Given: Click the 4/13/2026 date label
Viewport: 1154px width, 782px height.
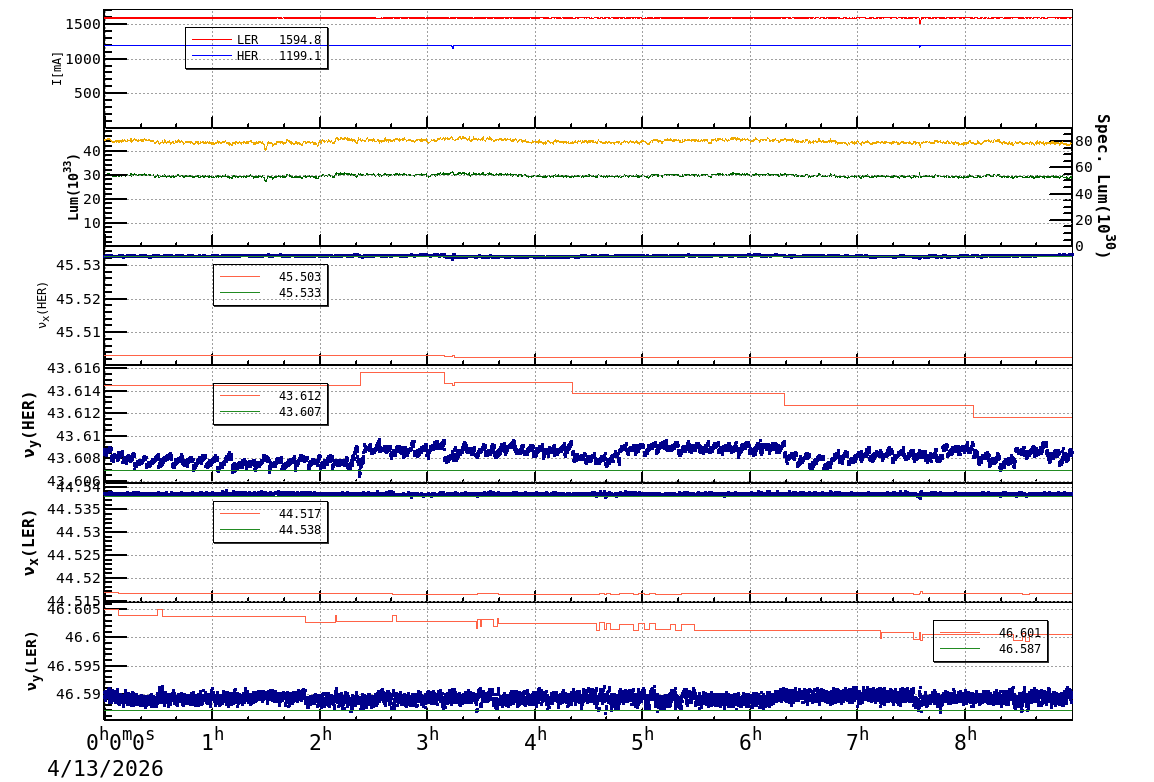Looking at the screenshot, I should pyautogui.click(x=105, y=769).
